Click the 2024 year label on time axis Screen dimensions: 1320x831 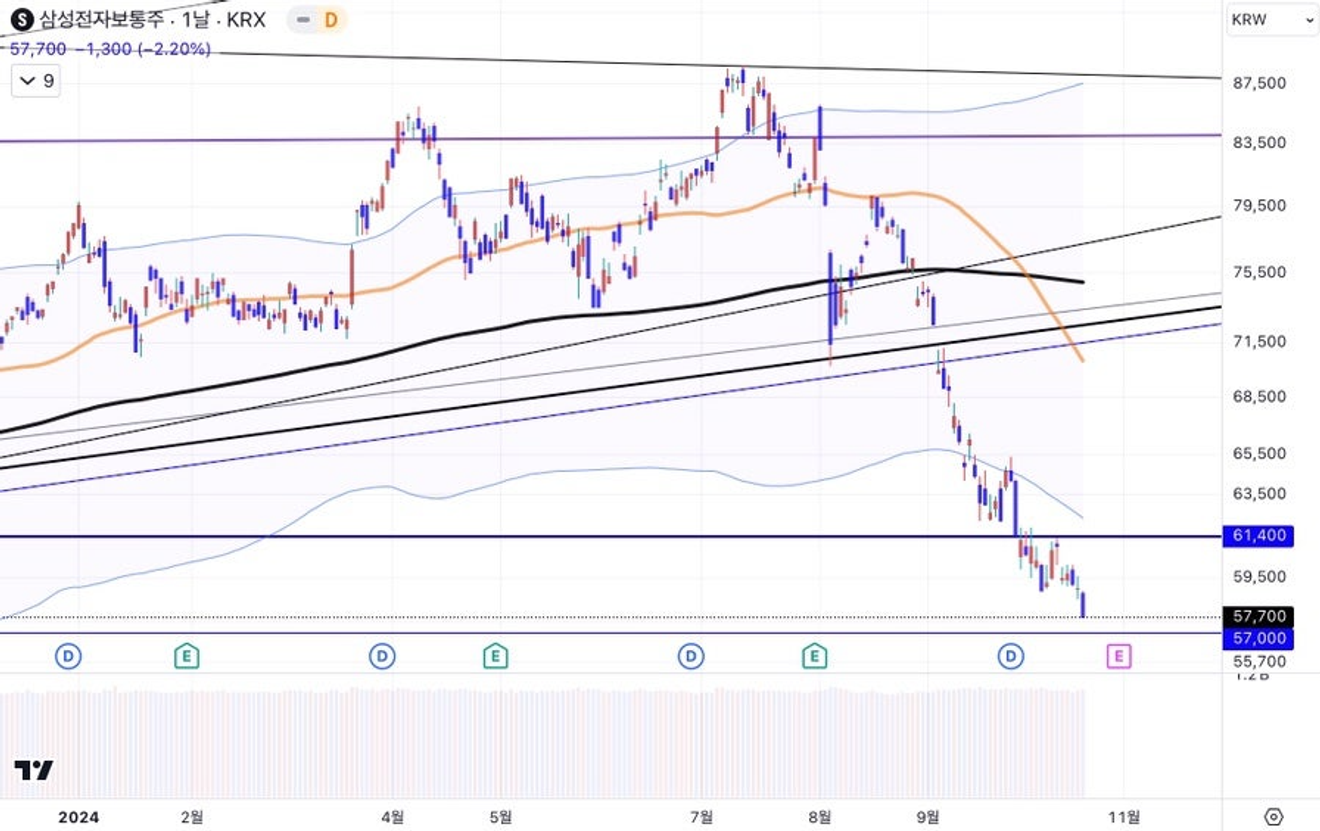(78, 817)
